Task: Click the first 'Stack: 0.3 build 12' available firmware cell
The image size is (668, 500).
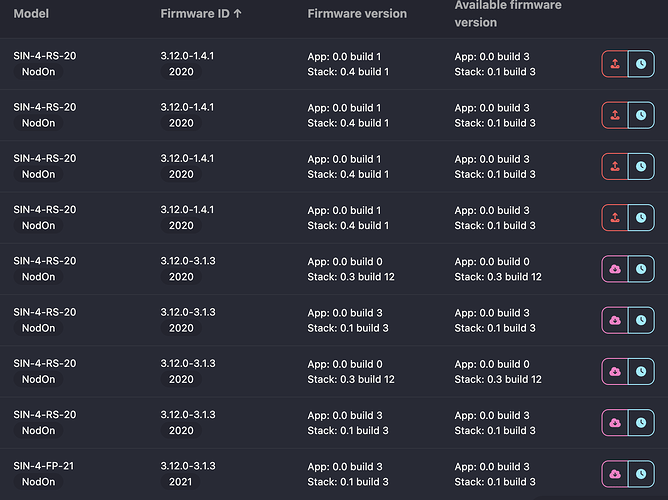Action: (498, 277)
